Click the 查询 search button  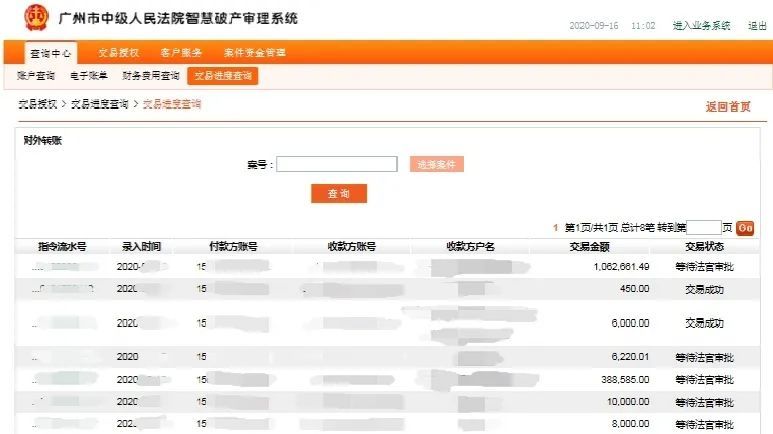coord(339,193)
